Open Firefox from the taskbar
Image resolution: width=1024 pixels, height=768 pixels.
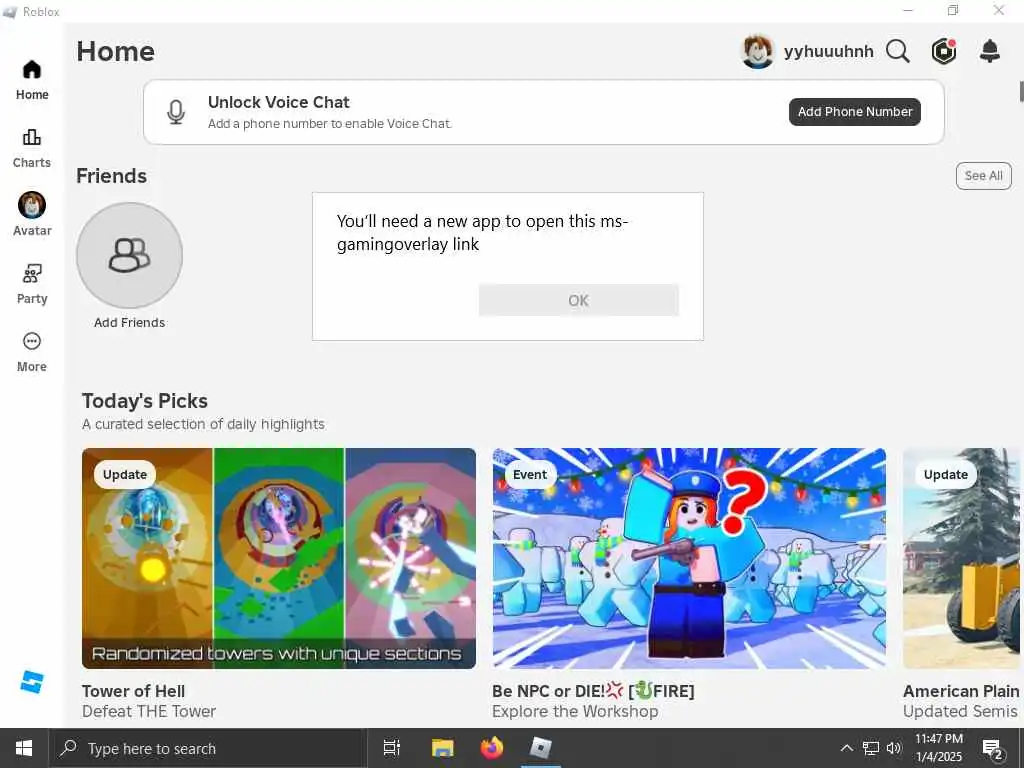coord(492,748)
